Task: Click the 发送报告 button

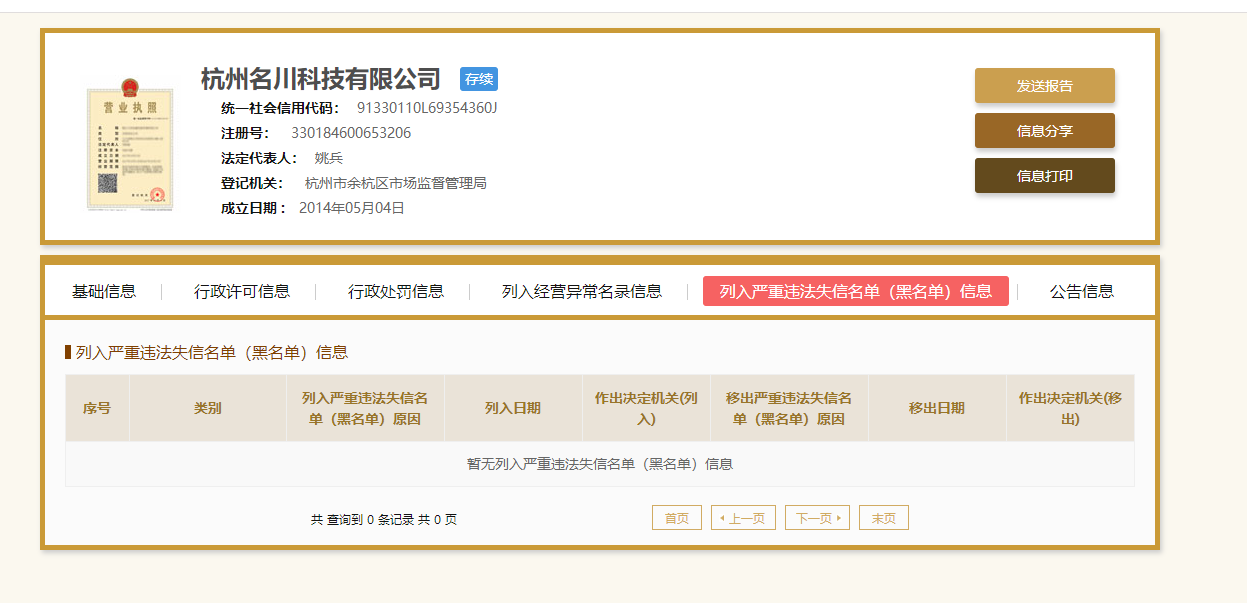Action: click(x=1044, y=86)
